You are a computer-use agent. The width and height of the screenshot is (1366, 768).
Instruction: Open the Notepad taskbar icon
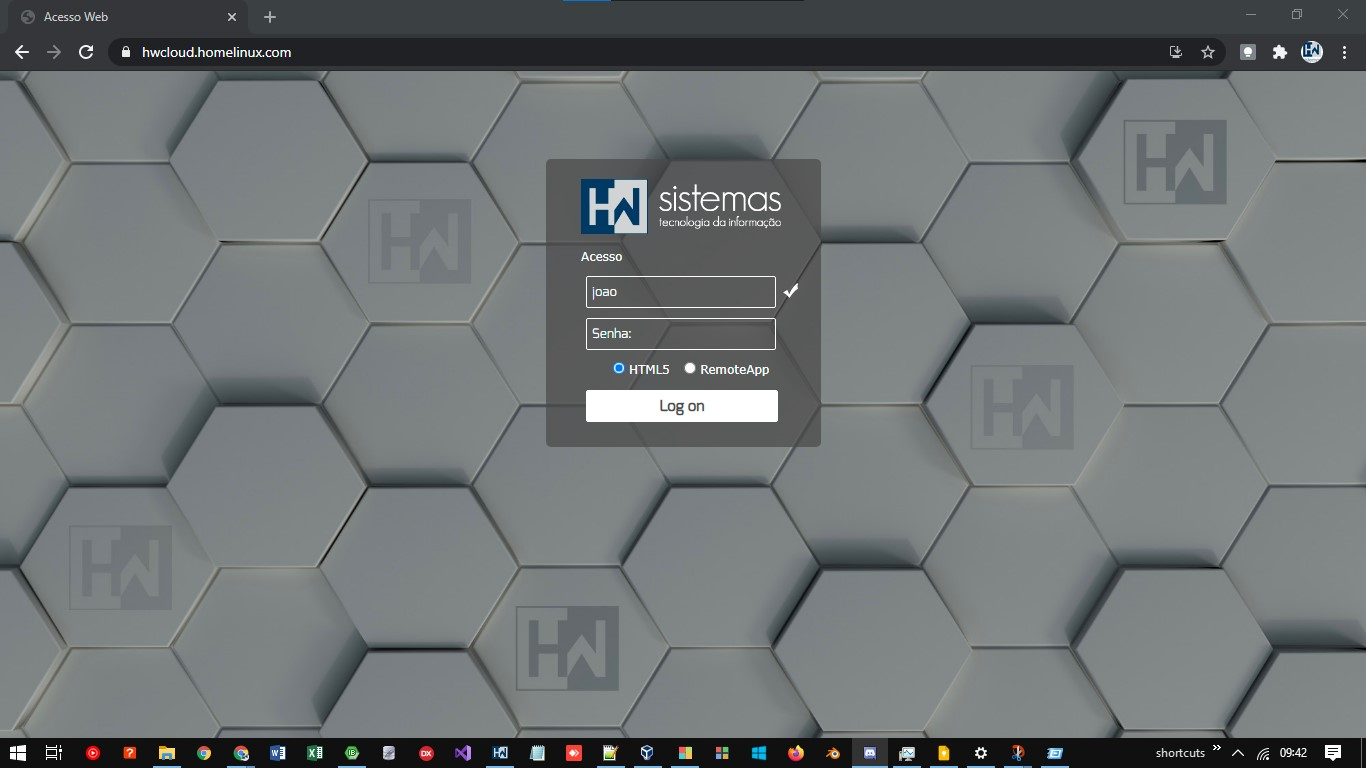coord(537,753)
